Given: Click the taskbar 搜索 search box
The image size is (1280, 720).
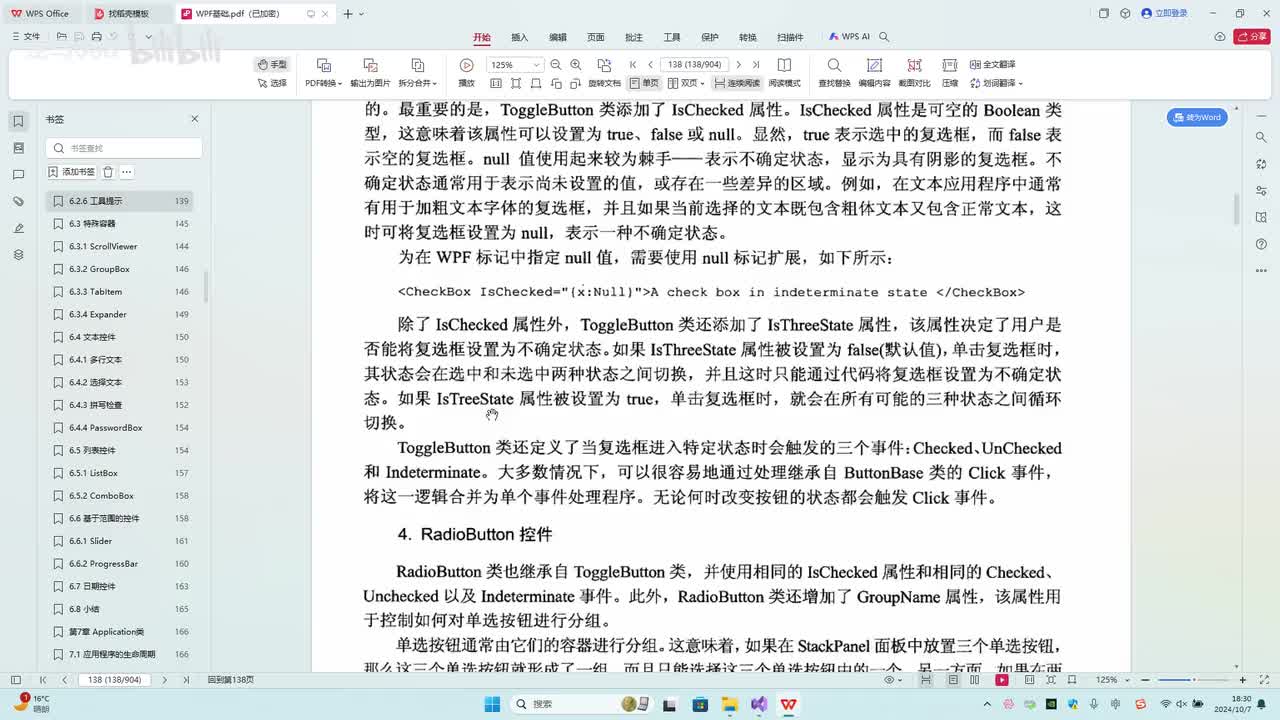Looking at the screenshot, I should click(x=583, y=704).
